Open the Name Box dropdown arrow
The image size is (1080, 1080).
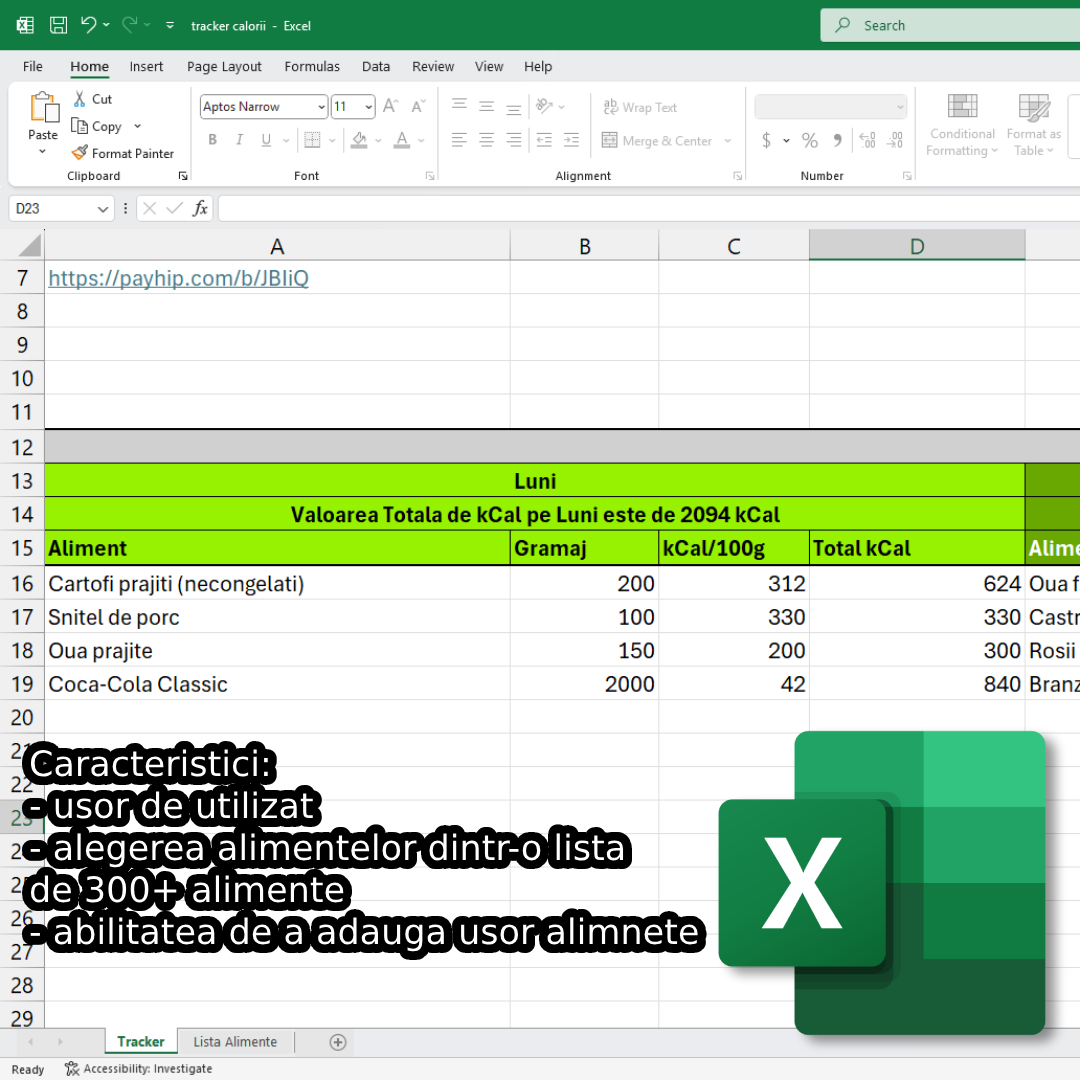tap(103, 209)
